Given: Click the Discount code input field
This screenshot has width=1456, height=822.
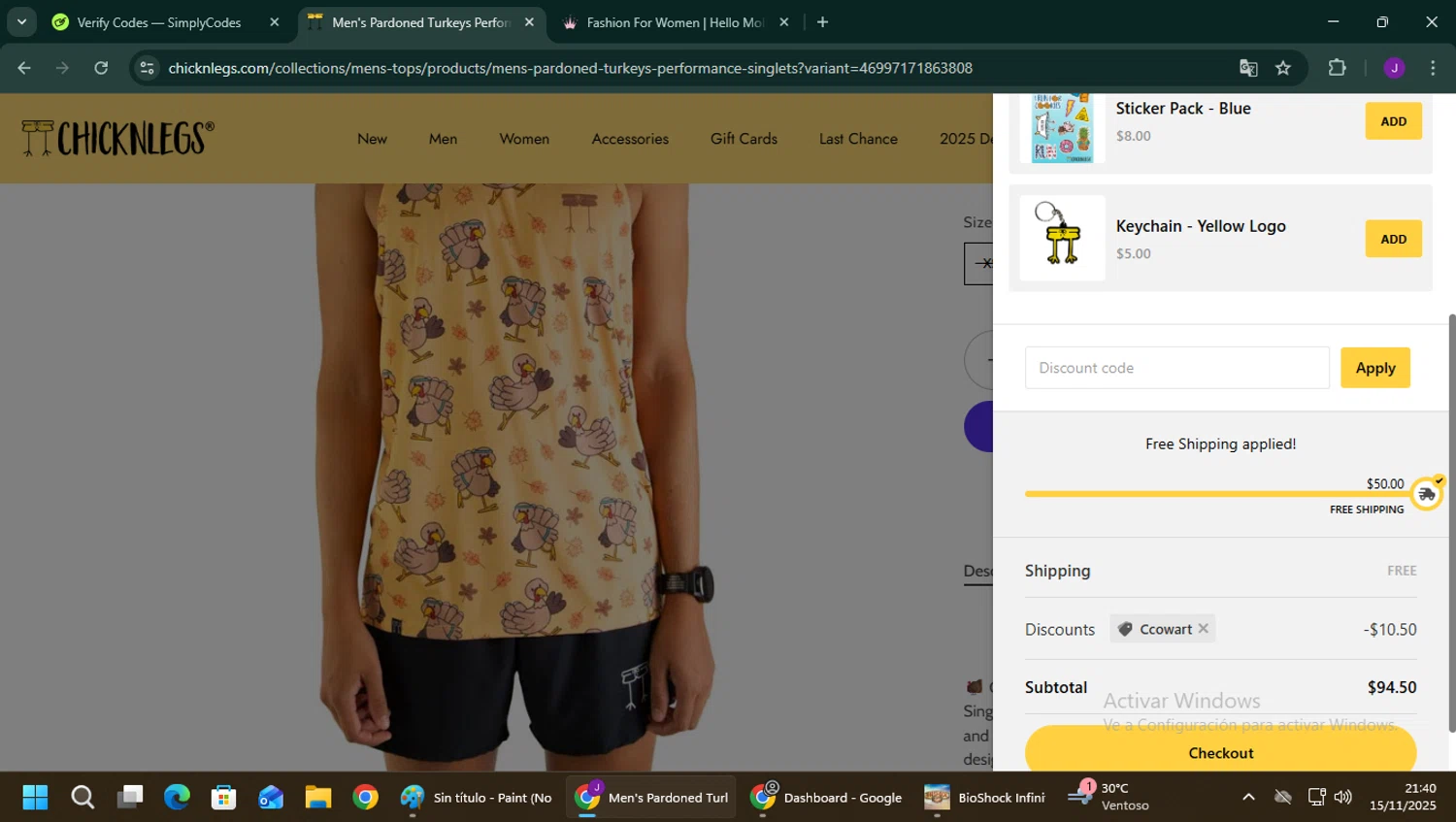Looking at the screenshot, I should pyautogui.click(x=1176, y=368).
